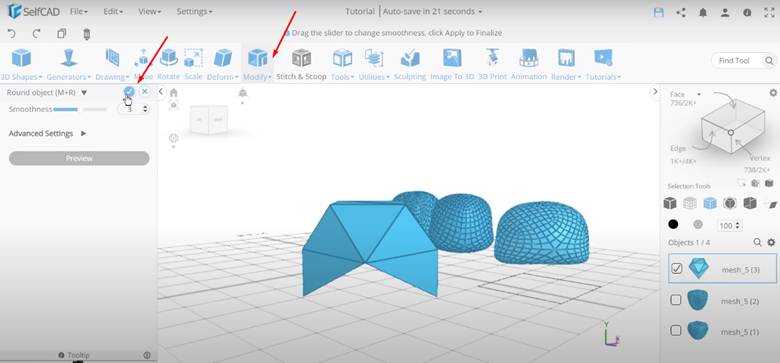
Task: Click the info icon in header
Action: 747,12
